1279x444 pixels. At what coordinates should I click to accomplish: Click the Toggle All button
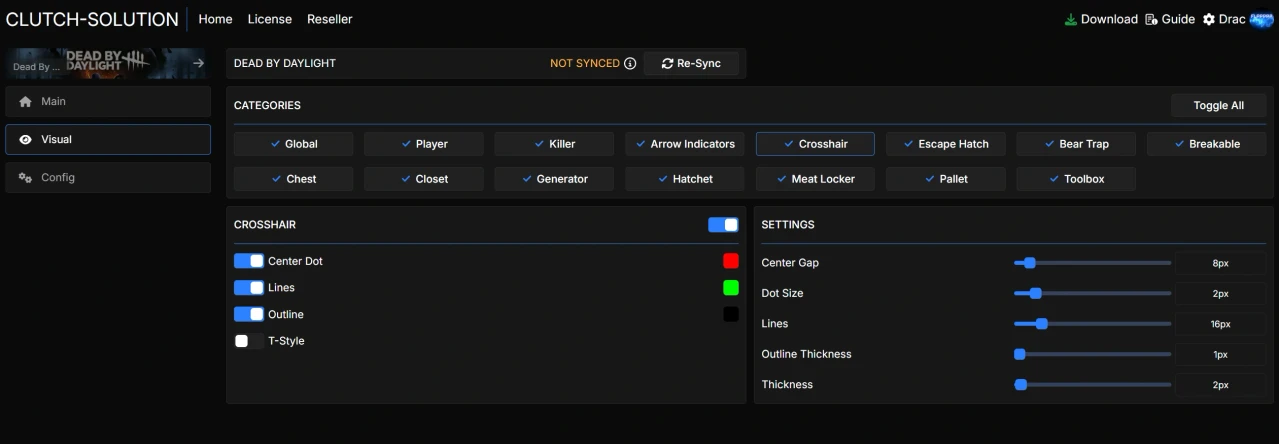(1218, 105)
